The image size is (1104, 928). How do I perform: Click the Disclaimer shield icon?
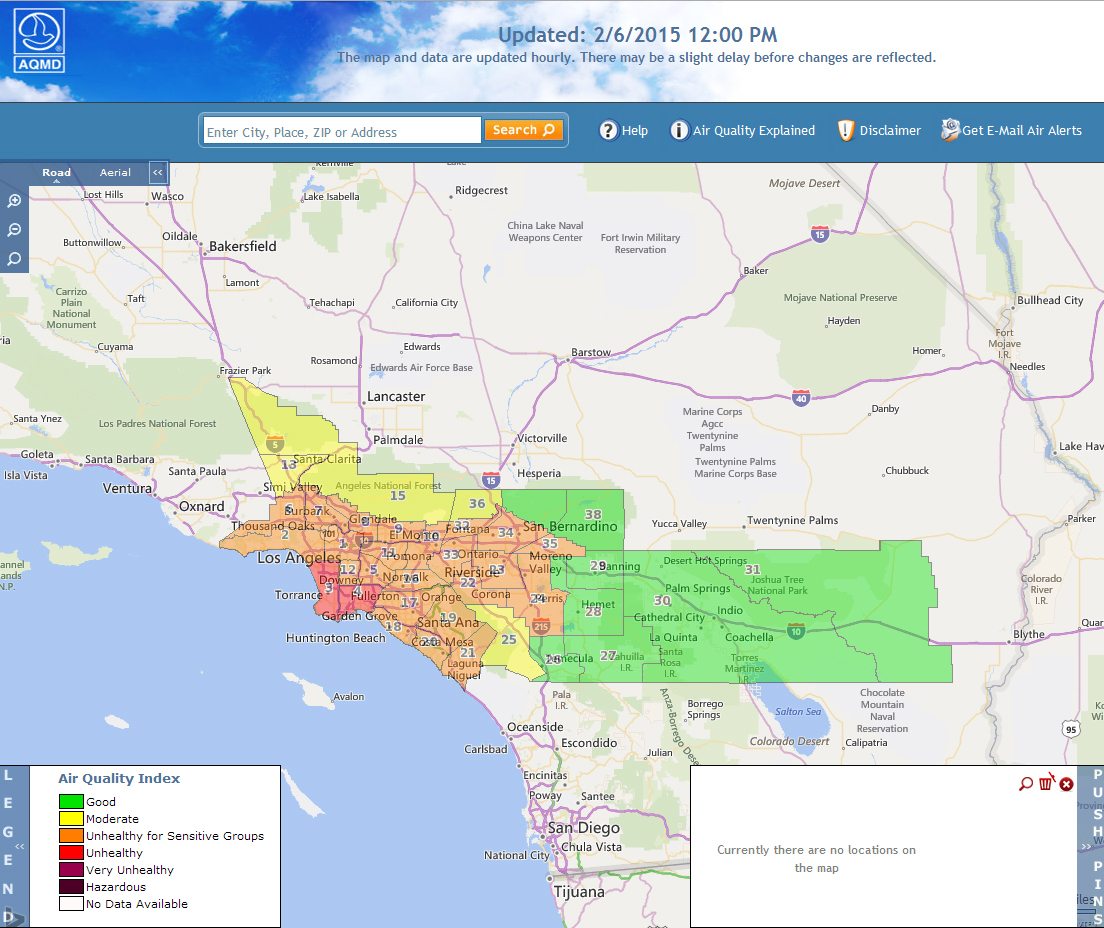[846, 131]
